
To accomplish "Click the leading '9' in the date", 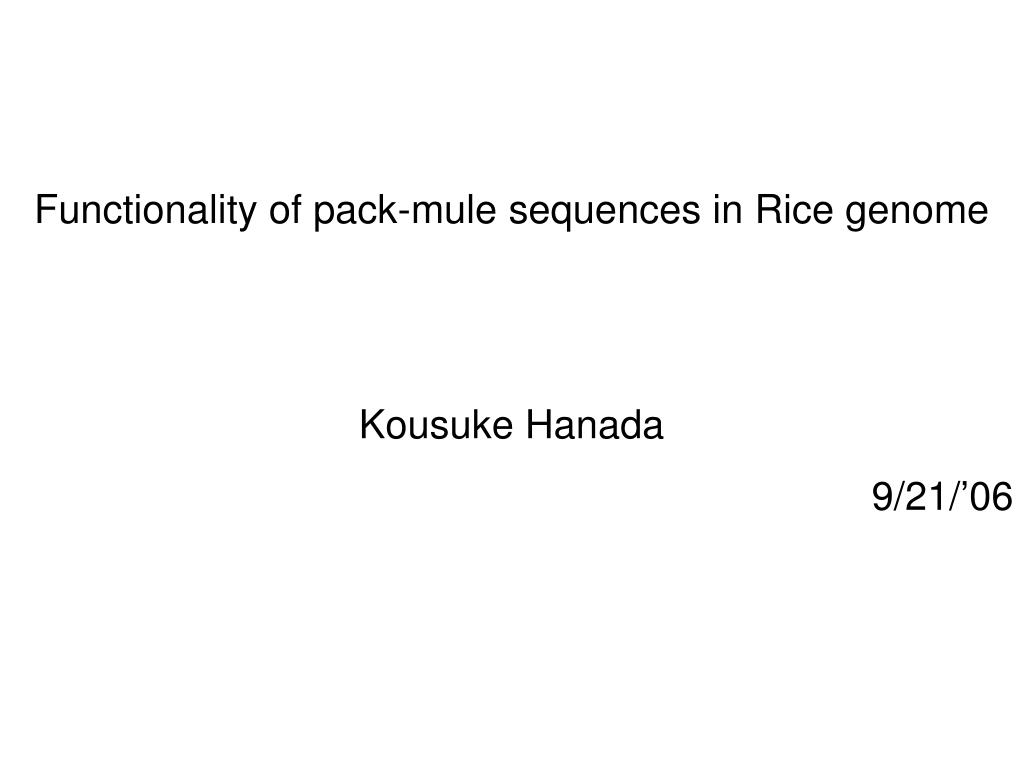I will coord(882,497).
